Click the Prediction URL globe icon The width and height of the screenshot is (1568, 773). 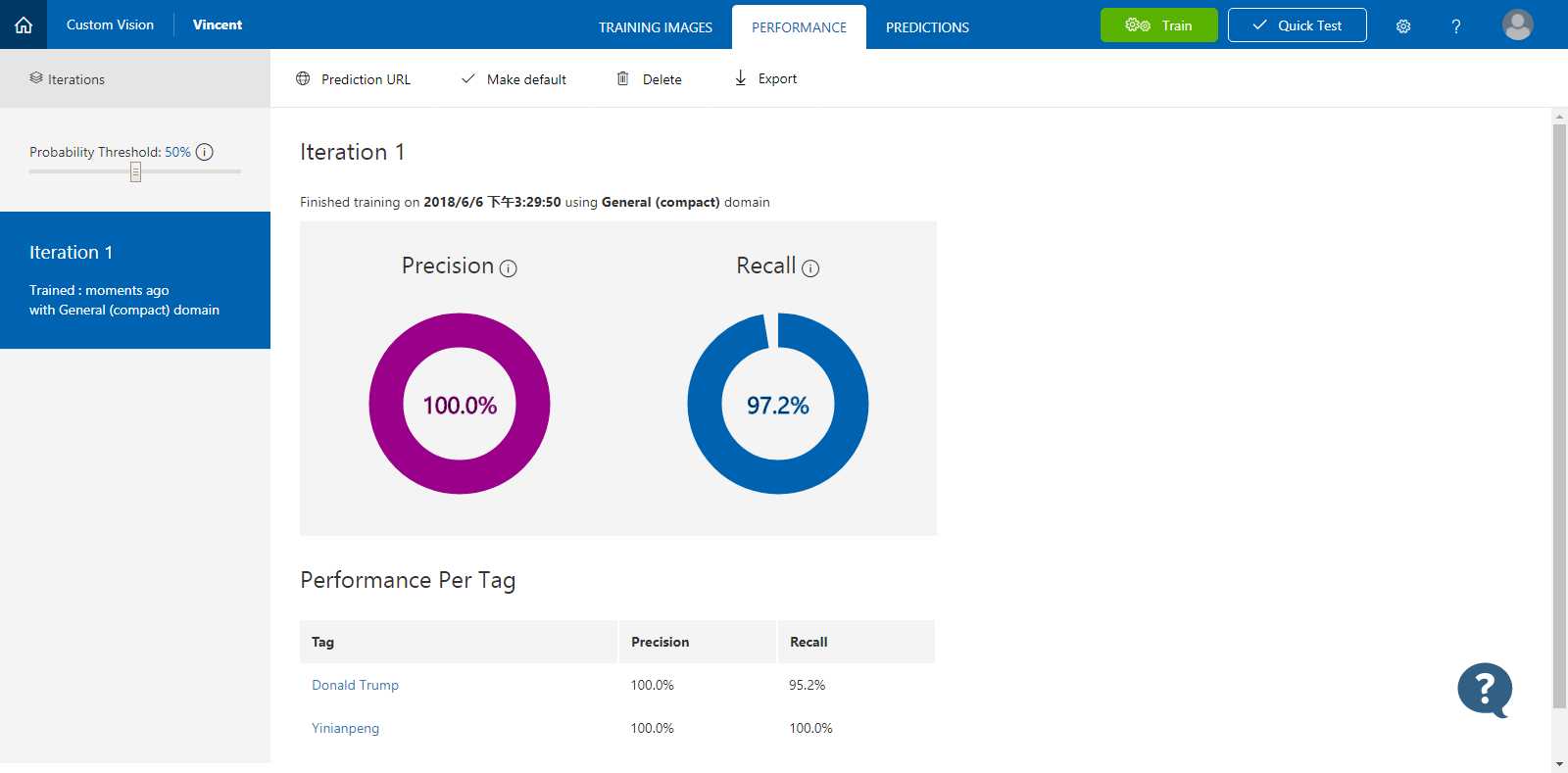303,78
